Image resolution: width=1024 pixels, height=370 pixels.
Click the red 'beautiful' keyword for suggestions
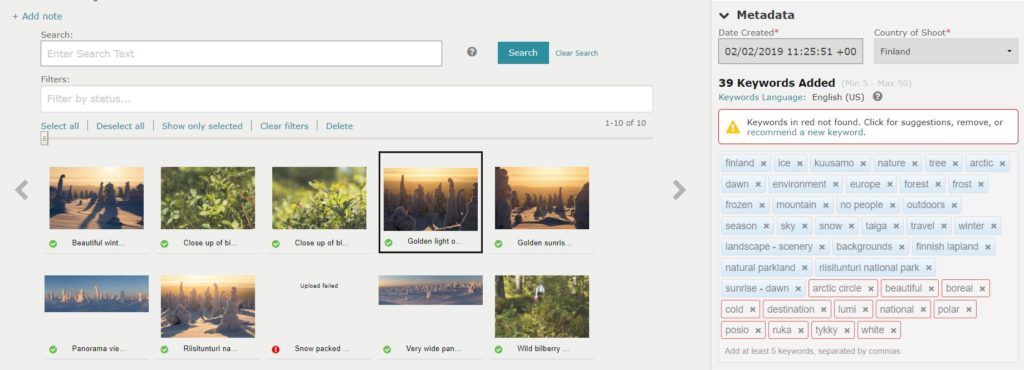tap(903, 288)
